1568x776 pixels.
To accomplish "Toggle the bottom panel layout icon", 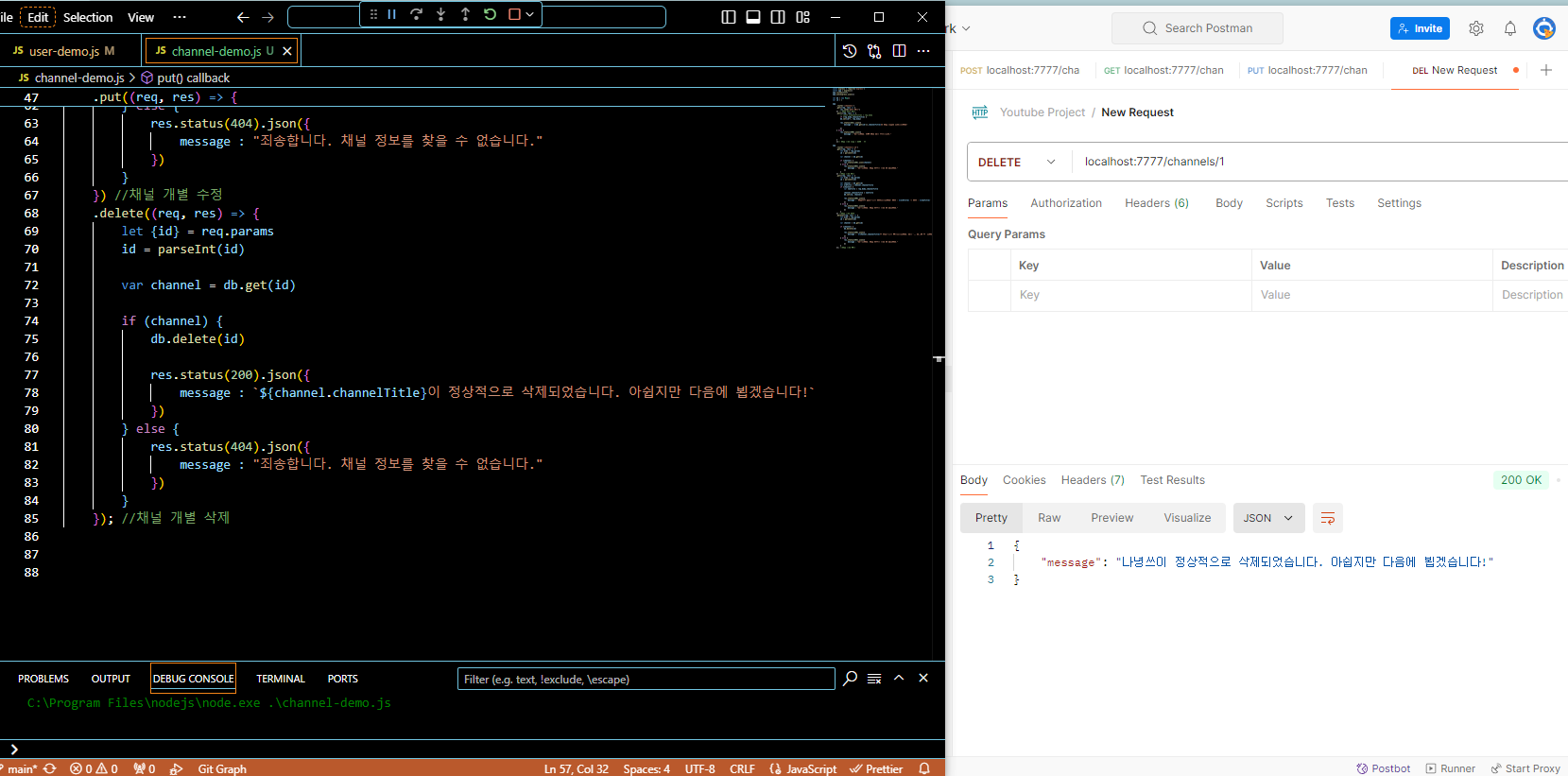I will (x=753, y=17).
